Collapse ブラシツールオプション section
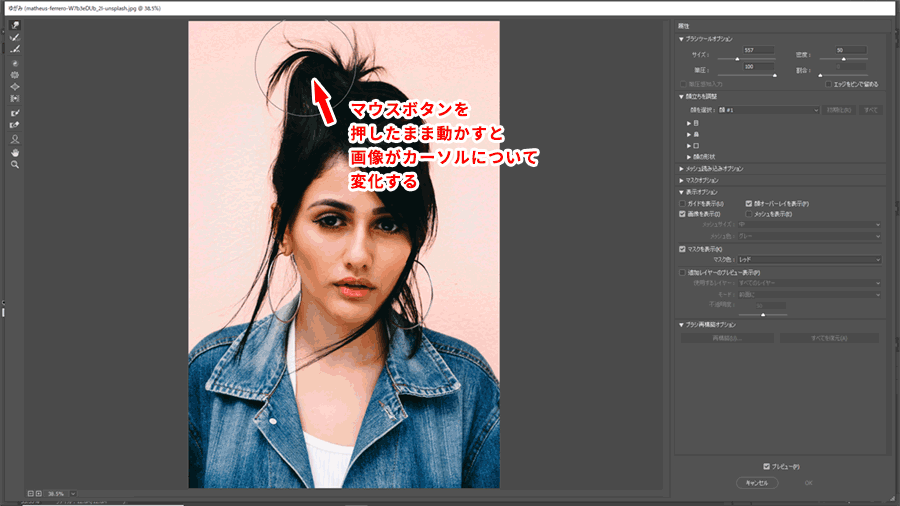The height and width of the screenshot is (506, 900). tap(681, 39)
